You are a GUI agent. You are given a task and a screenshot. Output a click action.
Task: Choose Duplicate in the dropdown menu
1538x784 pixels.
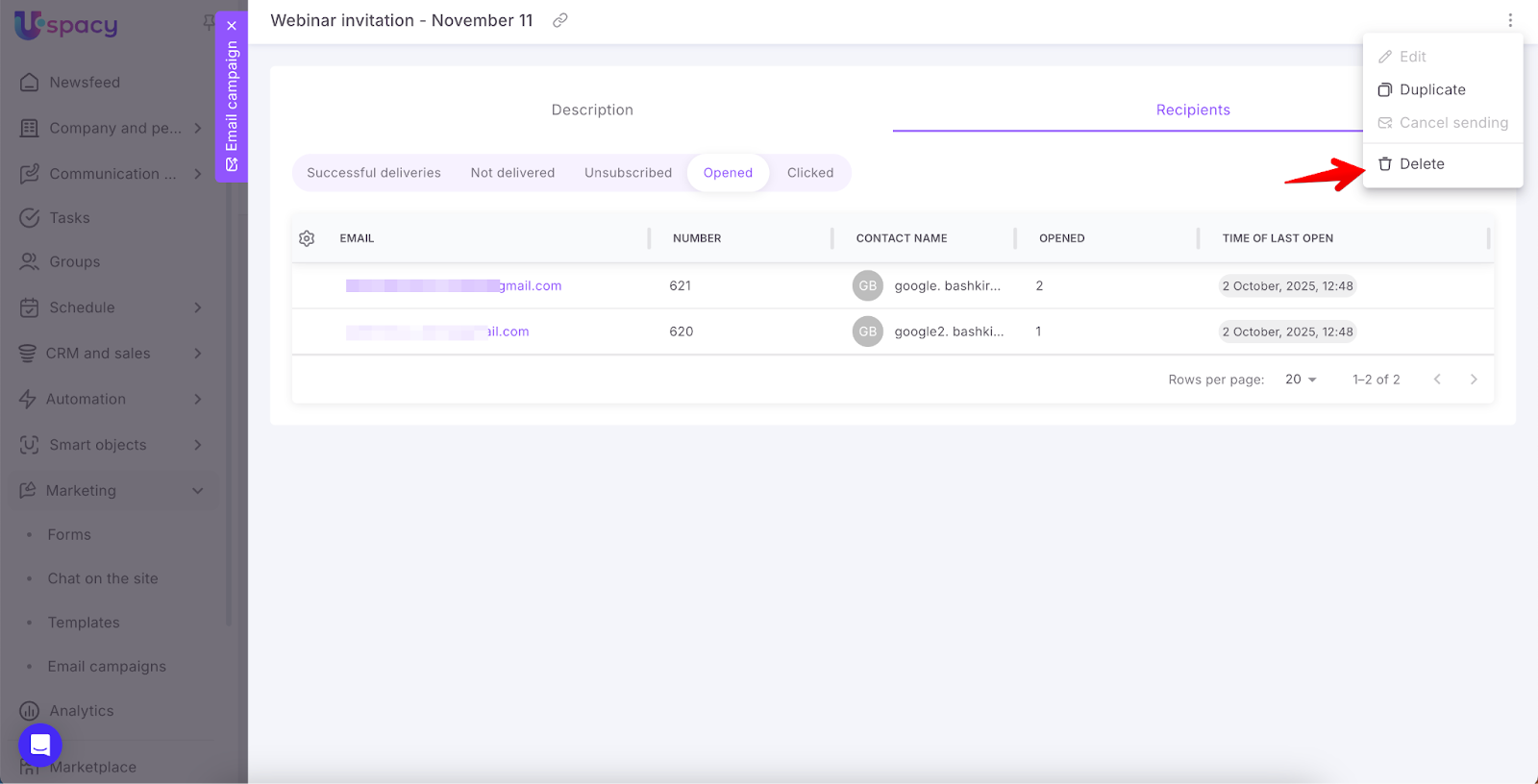[1431, 90]
